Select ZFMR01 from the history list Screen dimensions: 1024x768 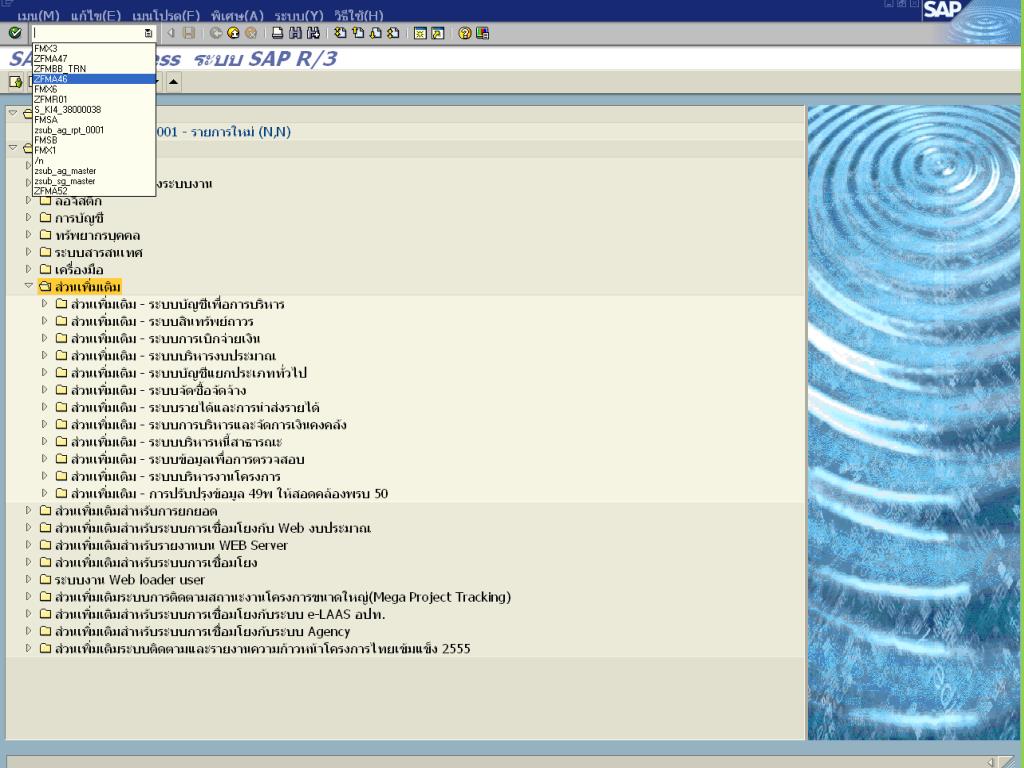coord(94,99)
